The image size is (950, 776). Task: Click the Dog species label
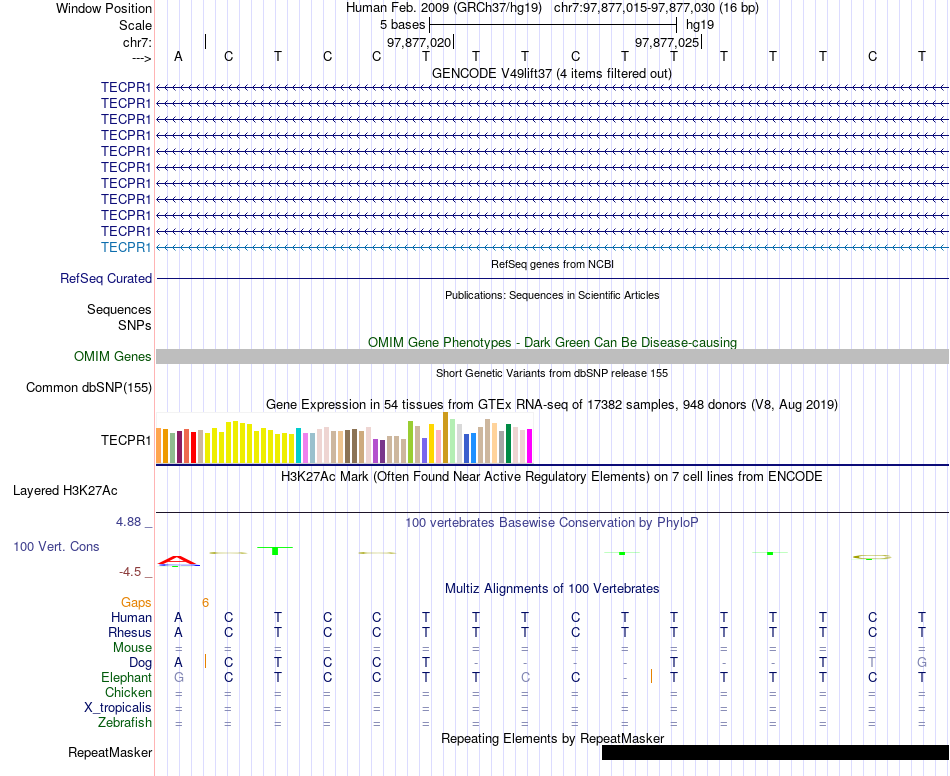(x=140, y=663)
